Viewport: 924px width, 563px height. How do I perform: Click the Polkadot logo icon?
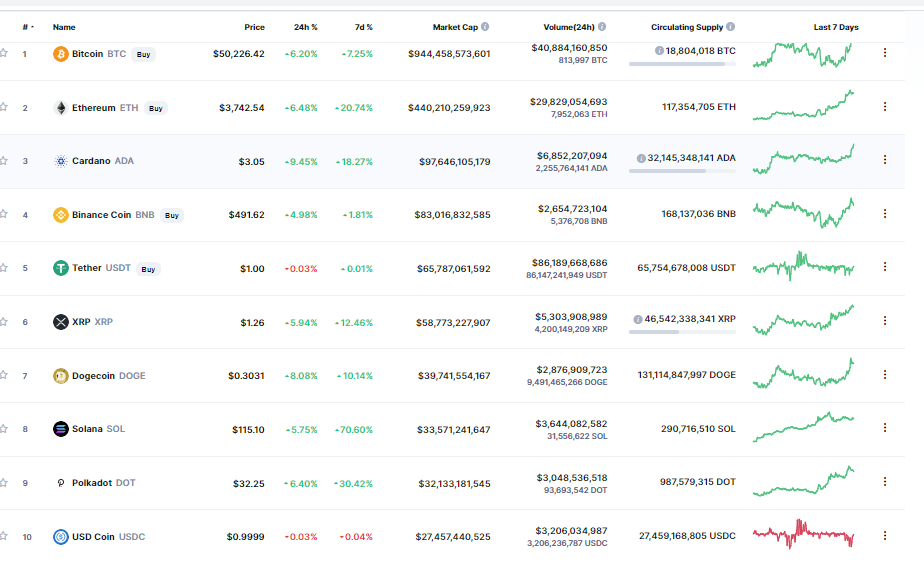click(61, 483)
